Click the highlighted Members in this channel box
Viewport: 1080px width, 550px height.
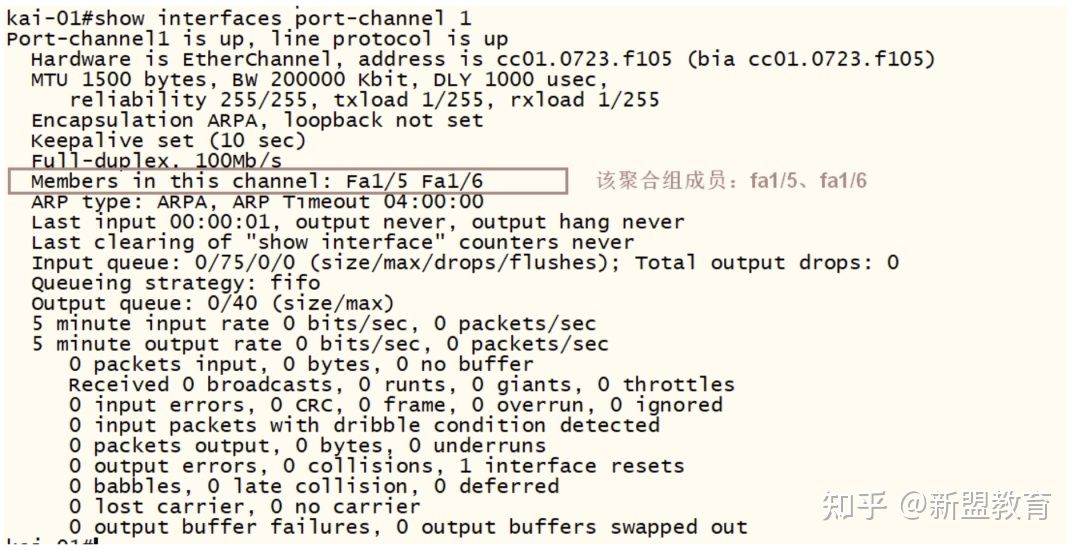pos(288,181)
